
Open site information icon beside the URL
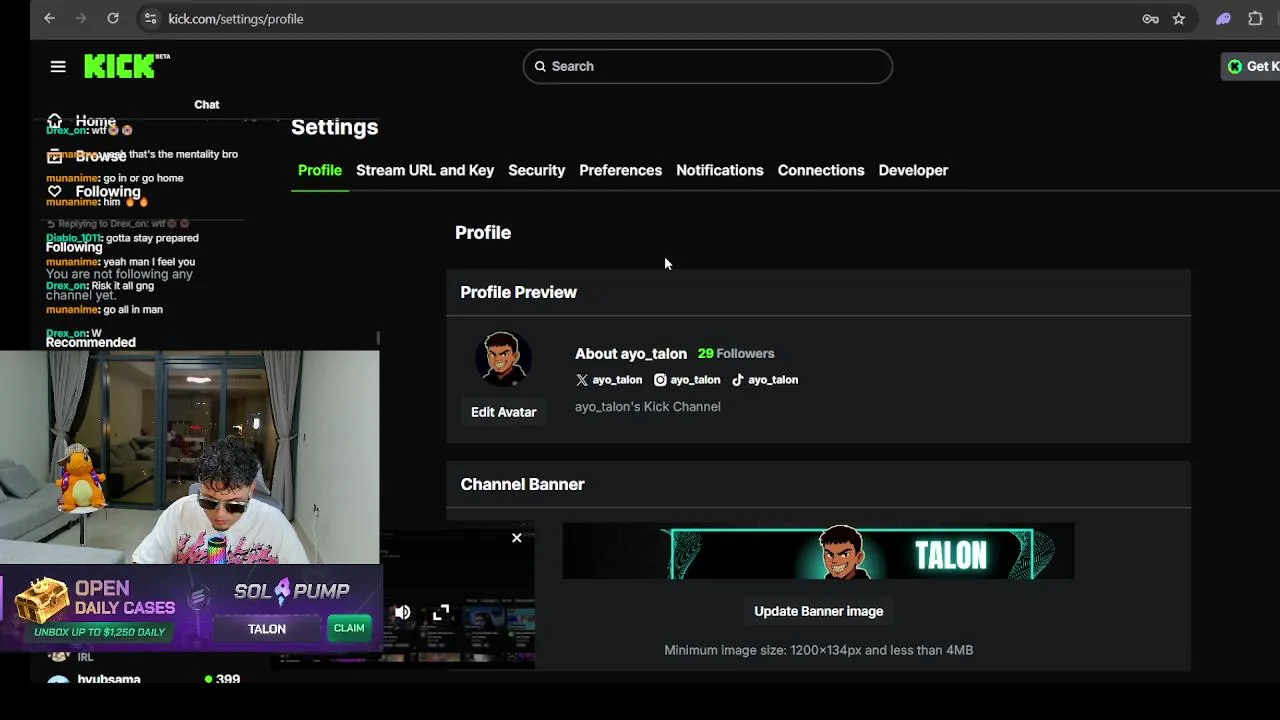coord(150,18)
